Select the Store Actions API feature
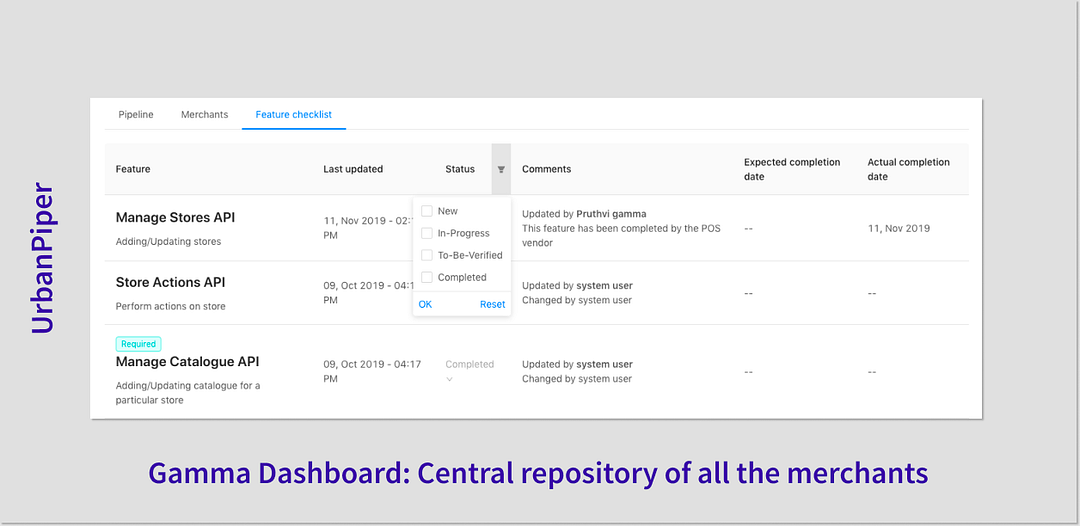 (170, 282)
